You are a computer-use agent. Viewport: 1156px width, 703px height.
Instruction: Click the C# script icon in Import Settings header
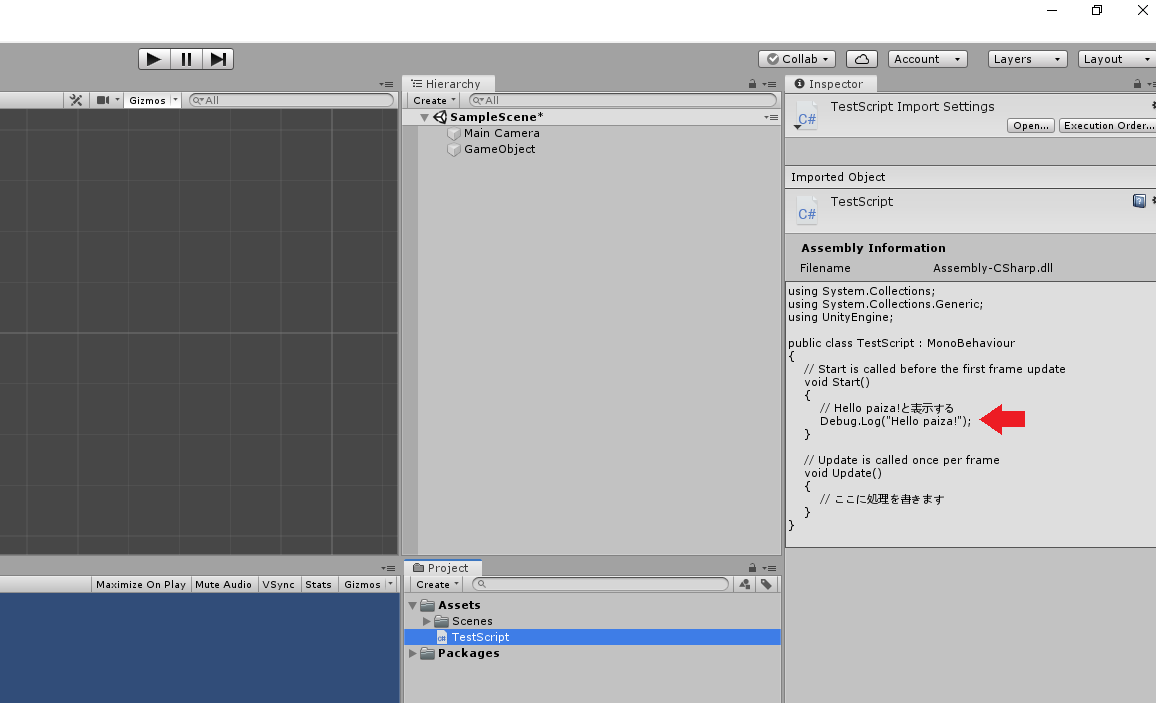point(807,117)
